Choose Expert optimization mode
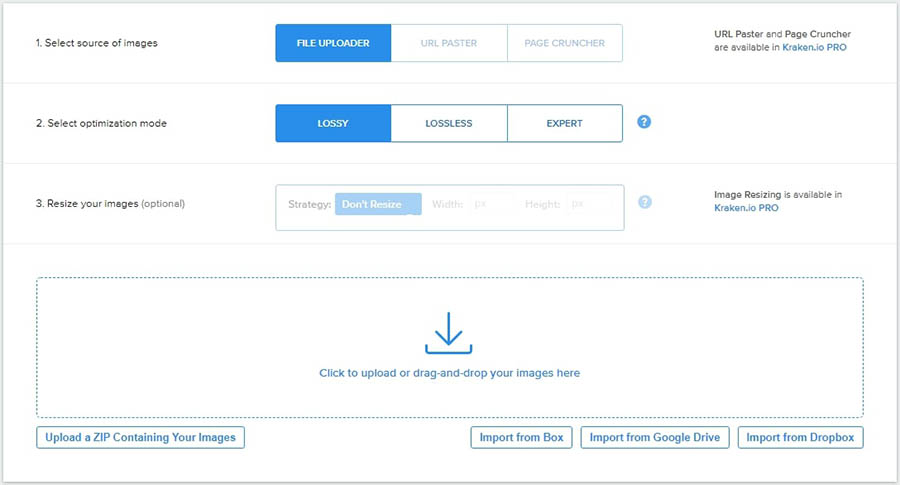This screenshot has height=485, width=900. [564, 124]
